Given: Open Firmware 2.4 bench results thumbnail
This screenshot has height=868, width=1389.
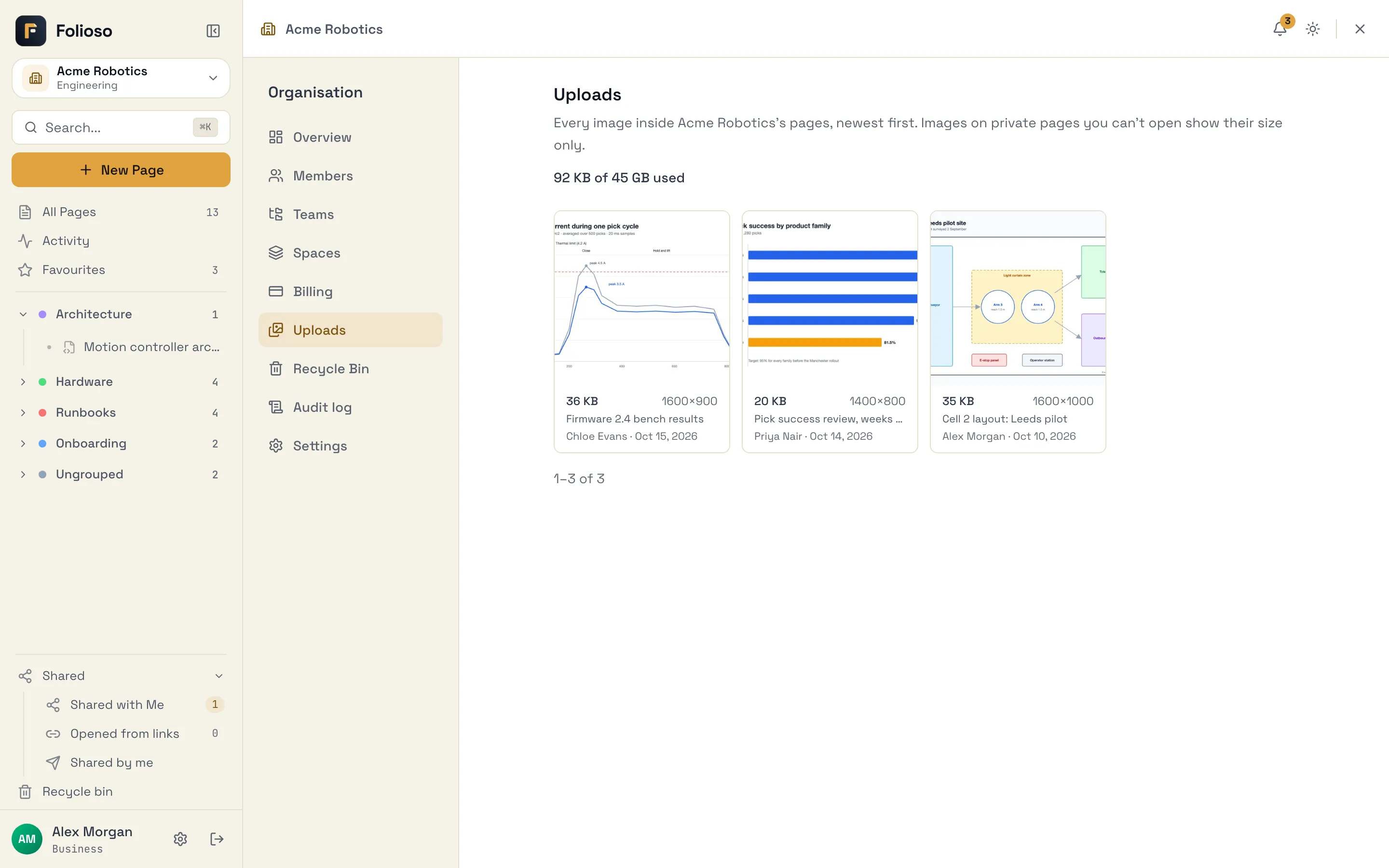Looking at the screenshot, I should 642,298.
